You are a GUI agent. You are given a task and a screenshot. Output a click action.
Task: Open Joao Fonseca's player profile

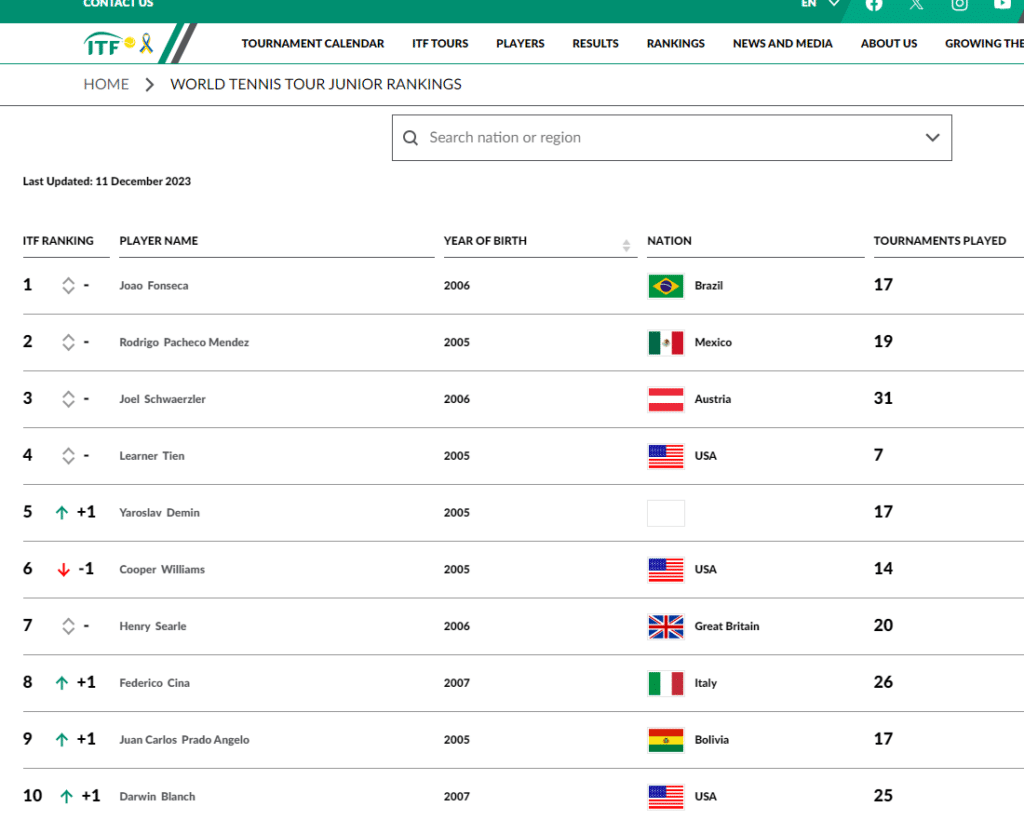(154, 286)
